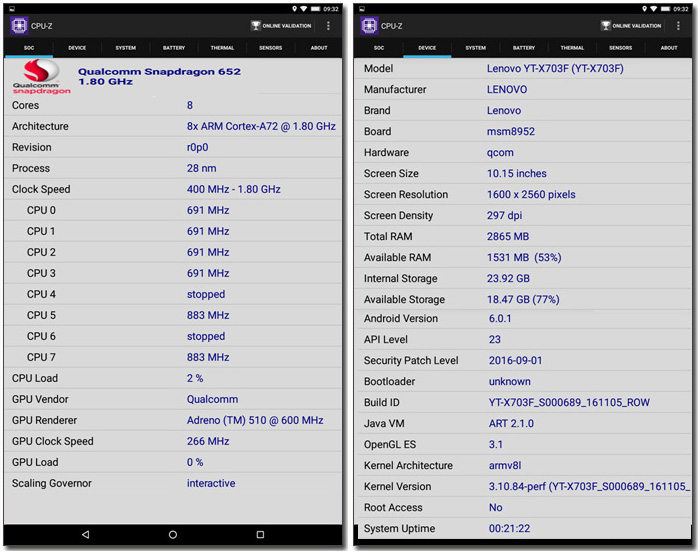
Task: Tap Kernel Architecture value "armv8l"
Action: (x=505, y=466)
